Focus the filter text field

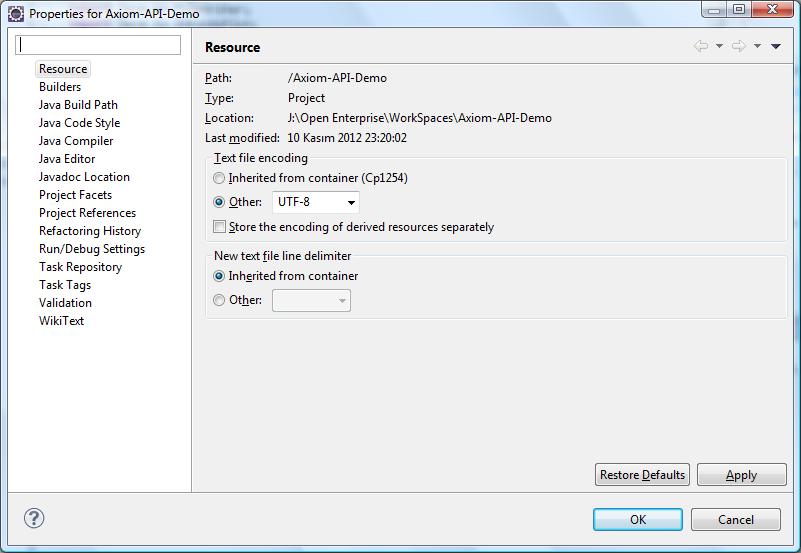click(98, 45)
